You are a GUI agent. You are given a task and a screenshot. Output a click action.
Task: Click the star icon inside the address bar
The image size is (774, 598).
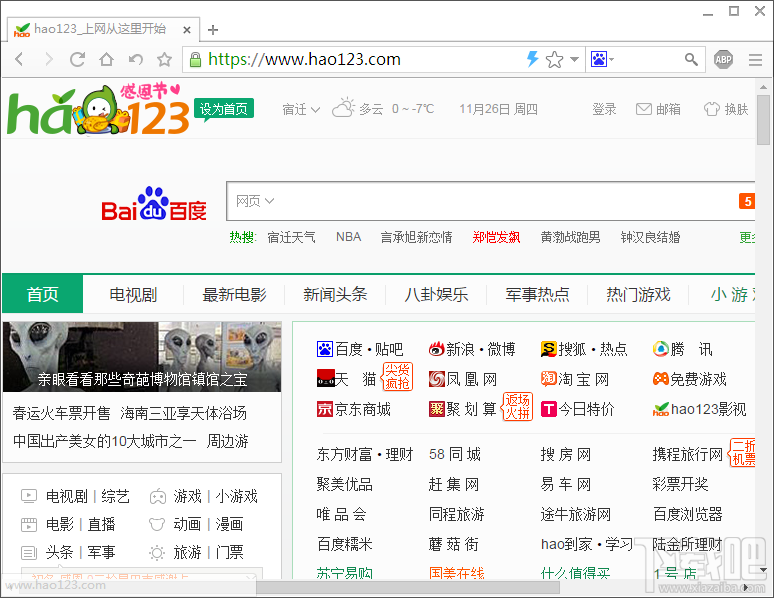click(554, 60)
